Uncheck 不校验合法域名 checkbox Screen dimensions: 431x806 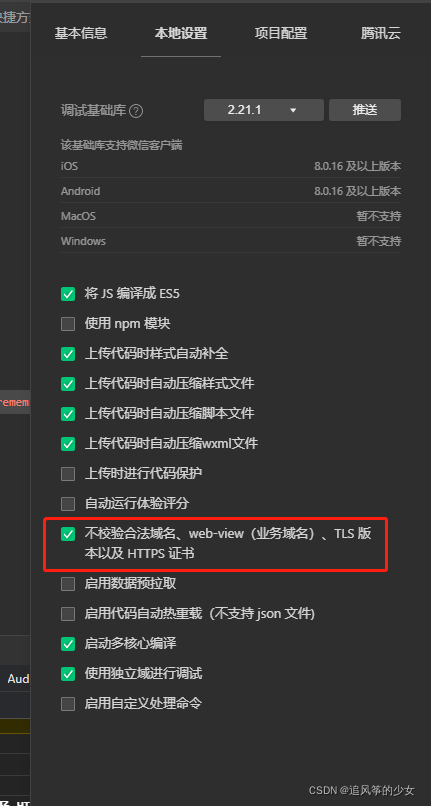(68, 534)
